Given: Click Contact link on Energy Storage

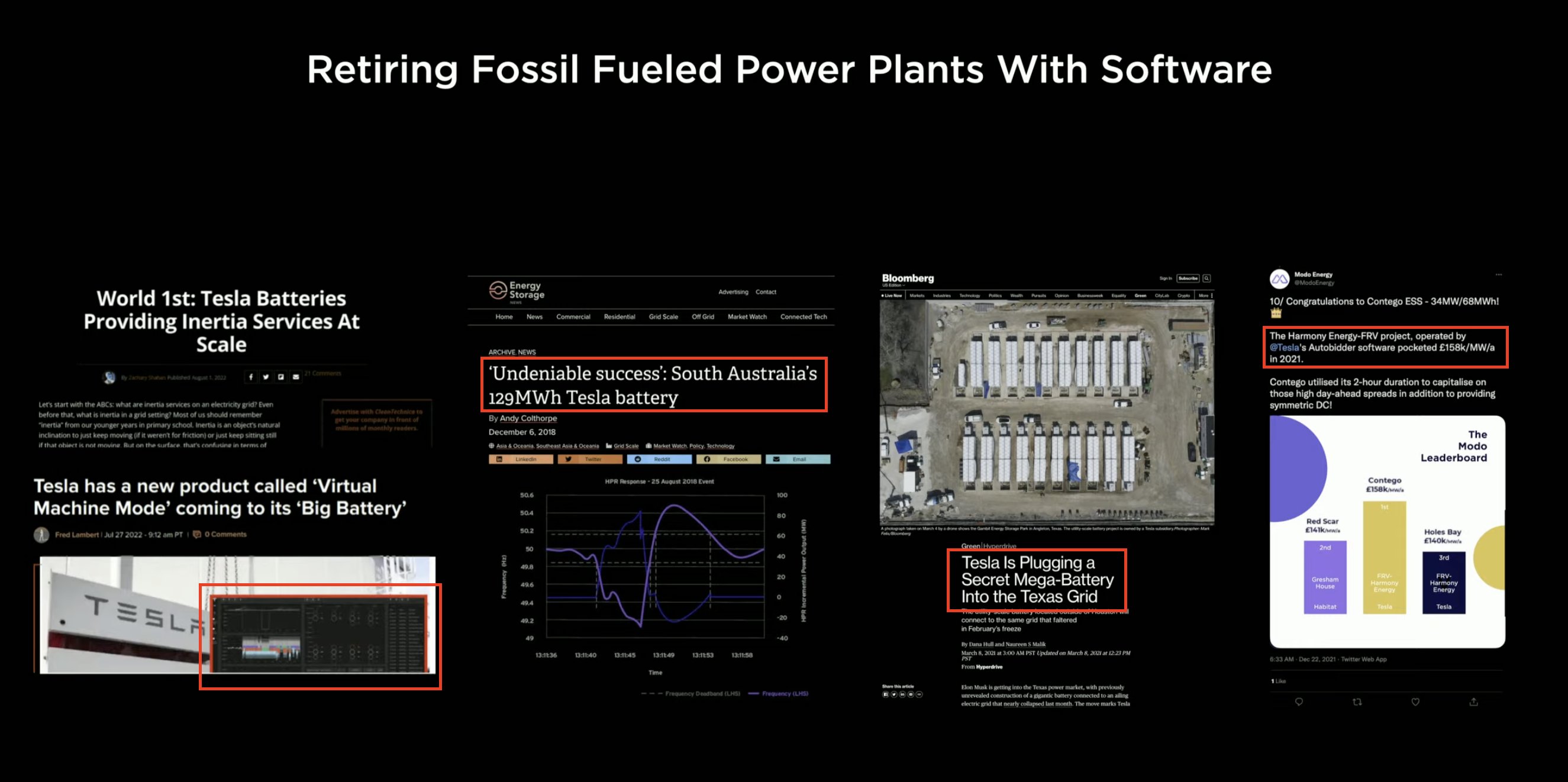Looking at the screenshot, I should 766,292.
